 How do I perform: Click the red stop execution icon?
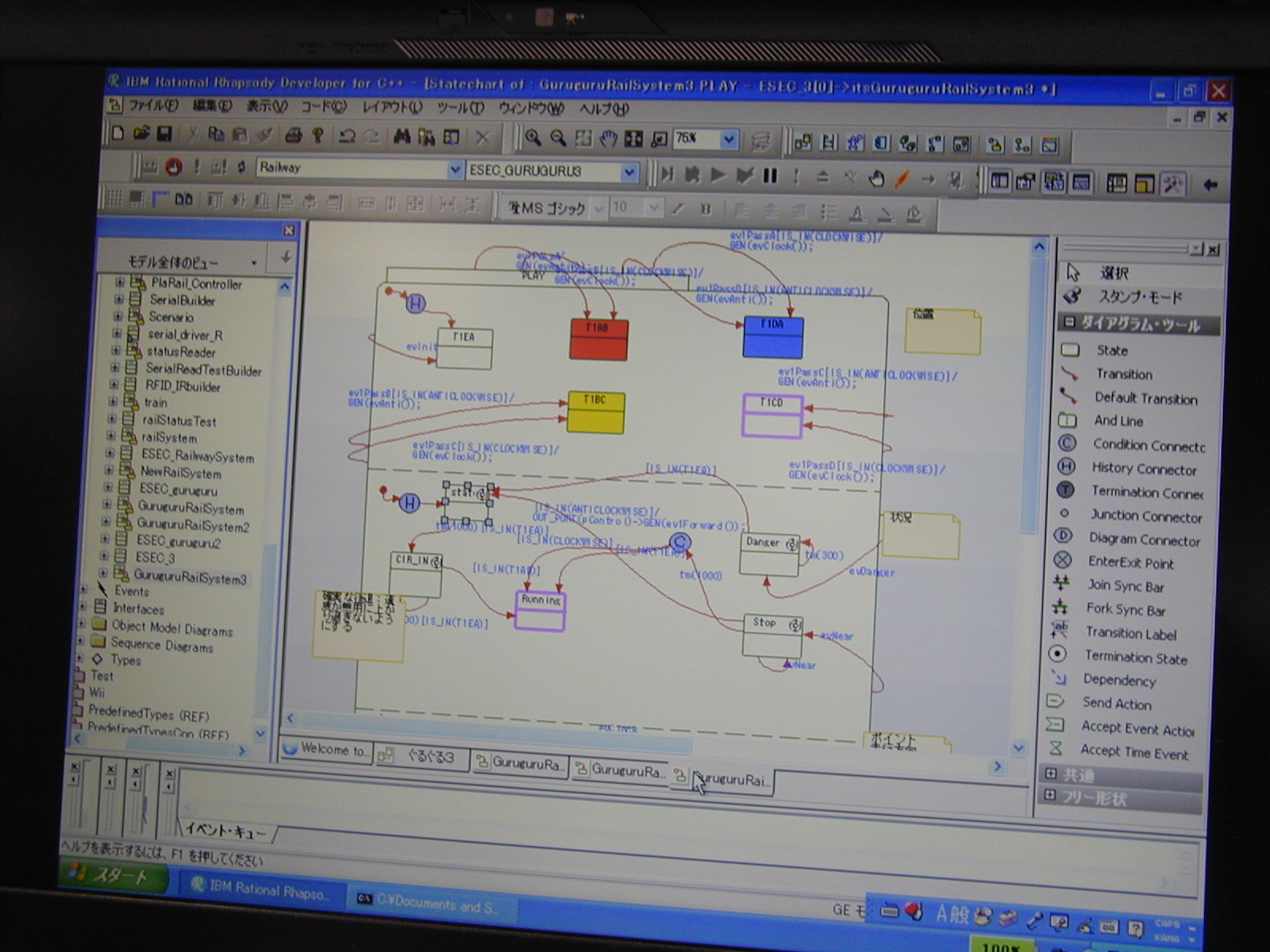click(x=174, y=167)
